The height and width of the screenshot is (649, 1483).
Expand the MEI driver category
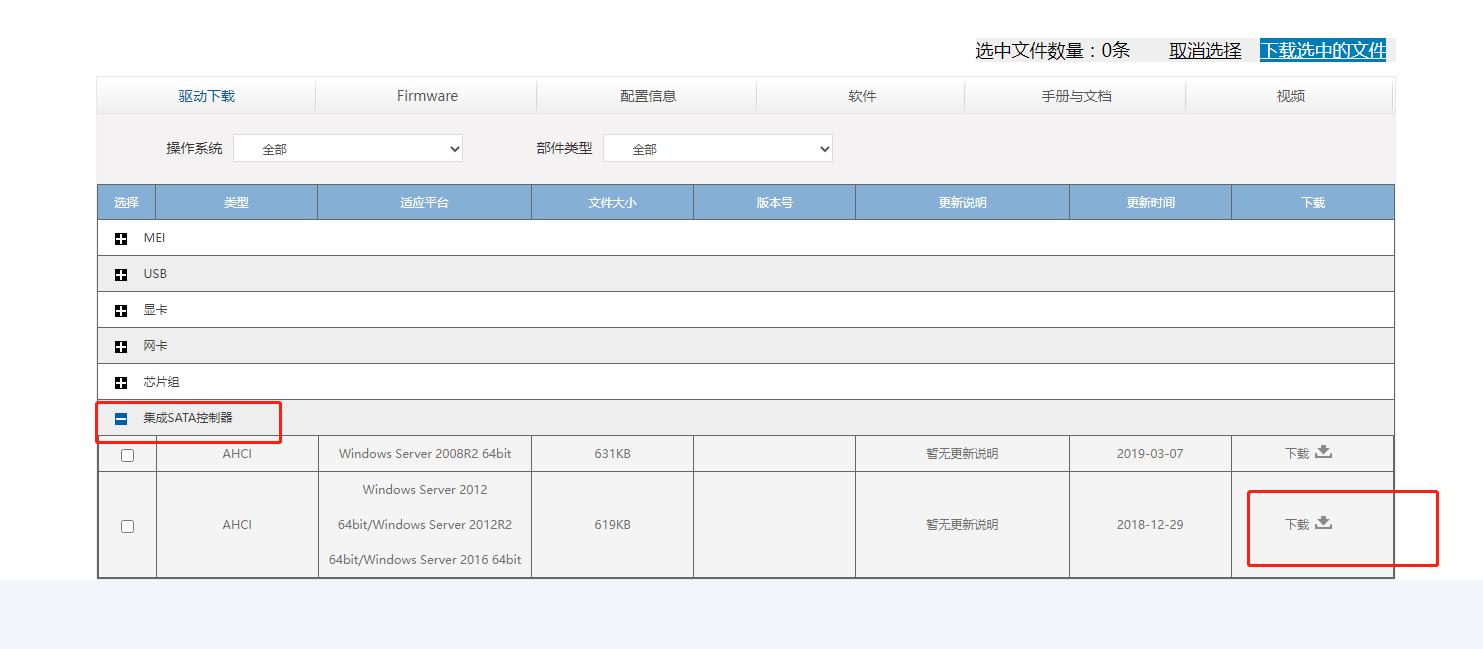[121, 239]
